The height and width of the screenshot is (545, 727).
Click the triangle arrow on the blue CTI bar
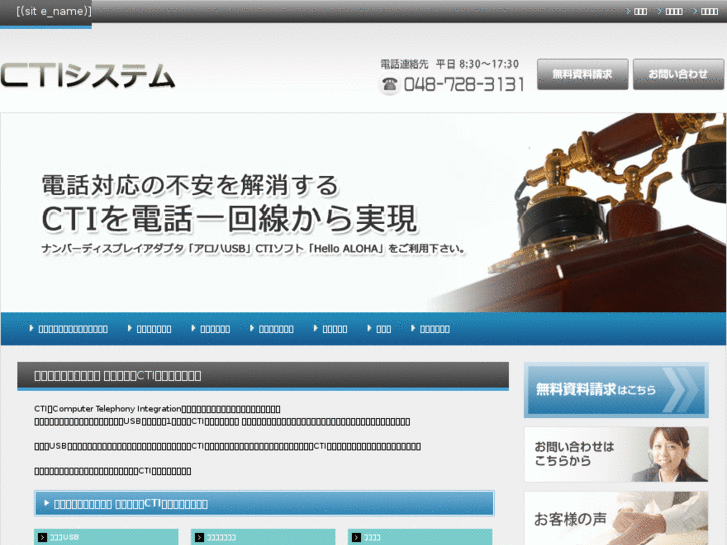[x=46, y=503]
